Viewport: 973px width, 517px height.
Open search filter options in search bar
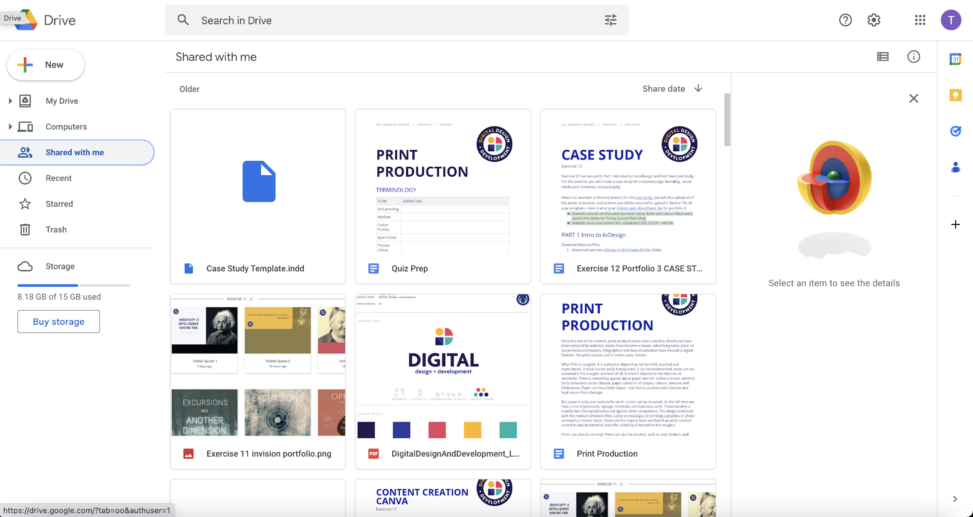pos(610,20)
